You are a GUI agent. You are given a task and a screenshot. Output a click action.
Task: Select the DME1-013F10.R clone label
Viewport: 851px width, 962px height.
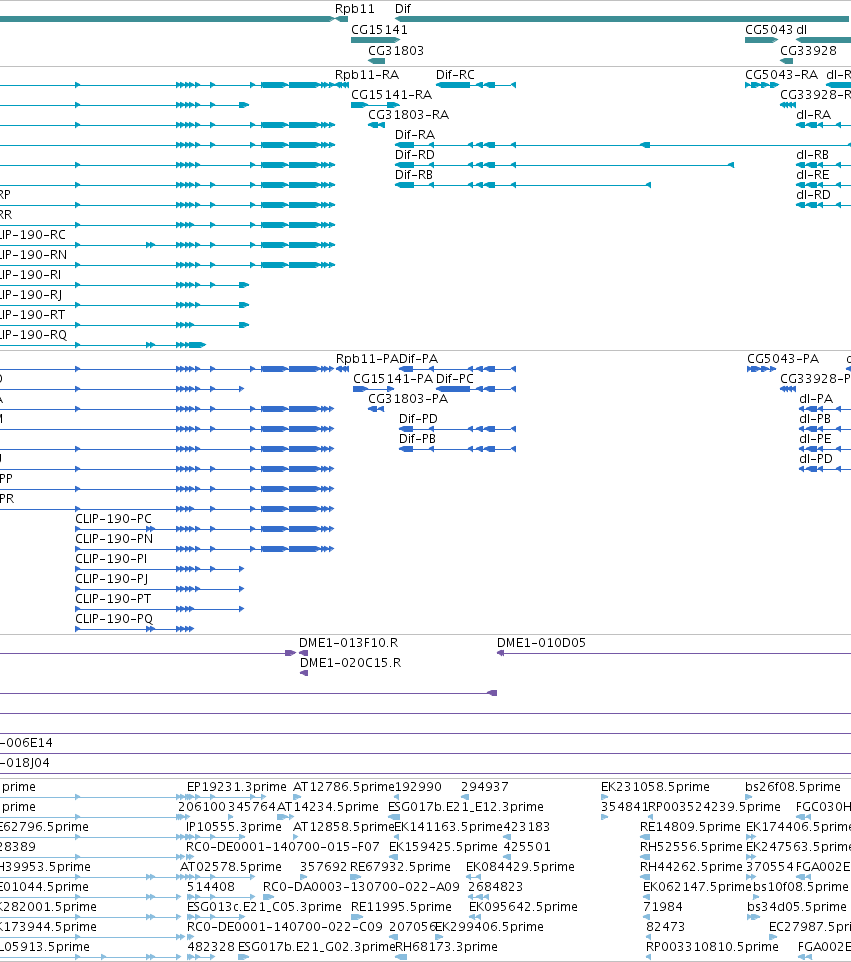click(348, 642)
